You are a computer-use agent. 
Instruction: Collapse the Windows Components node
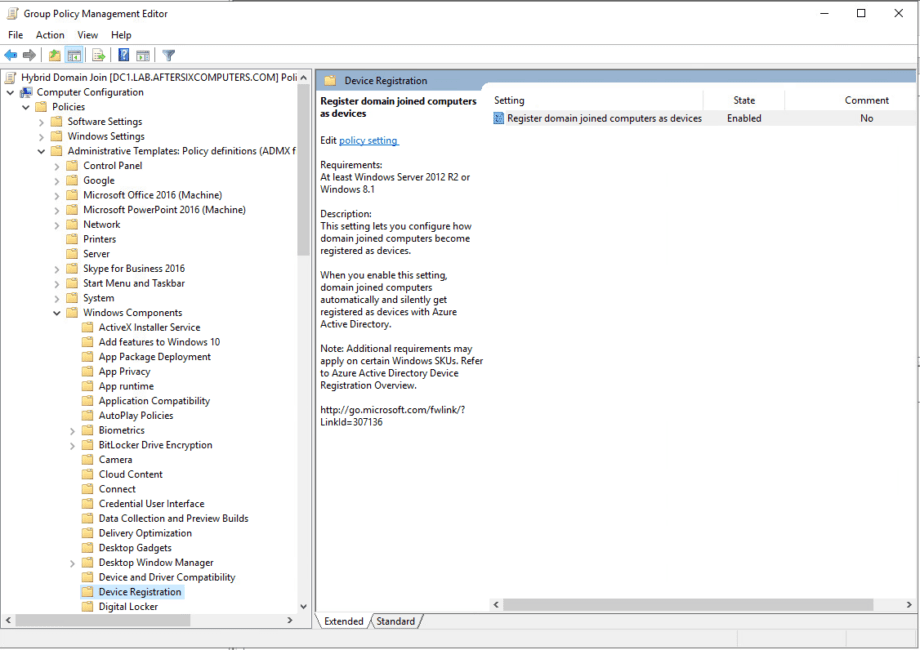(58, 312)
